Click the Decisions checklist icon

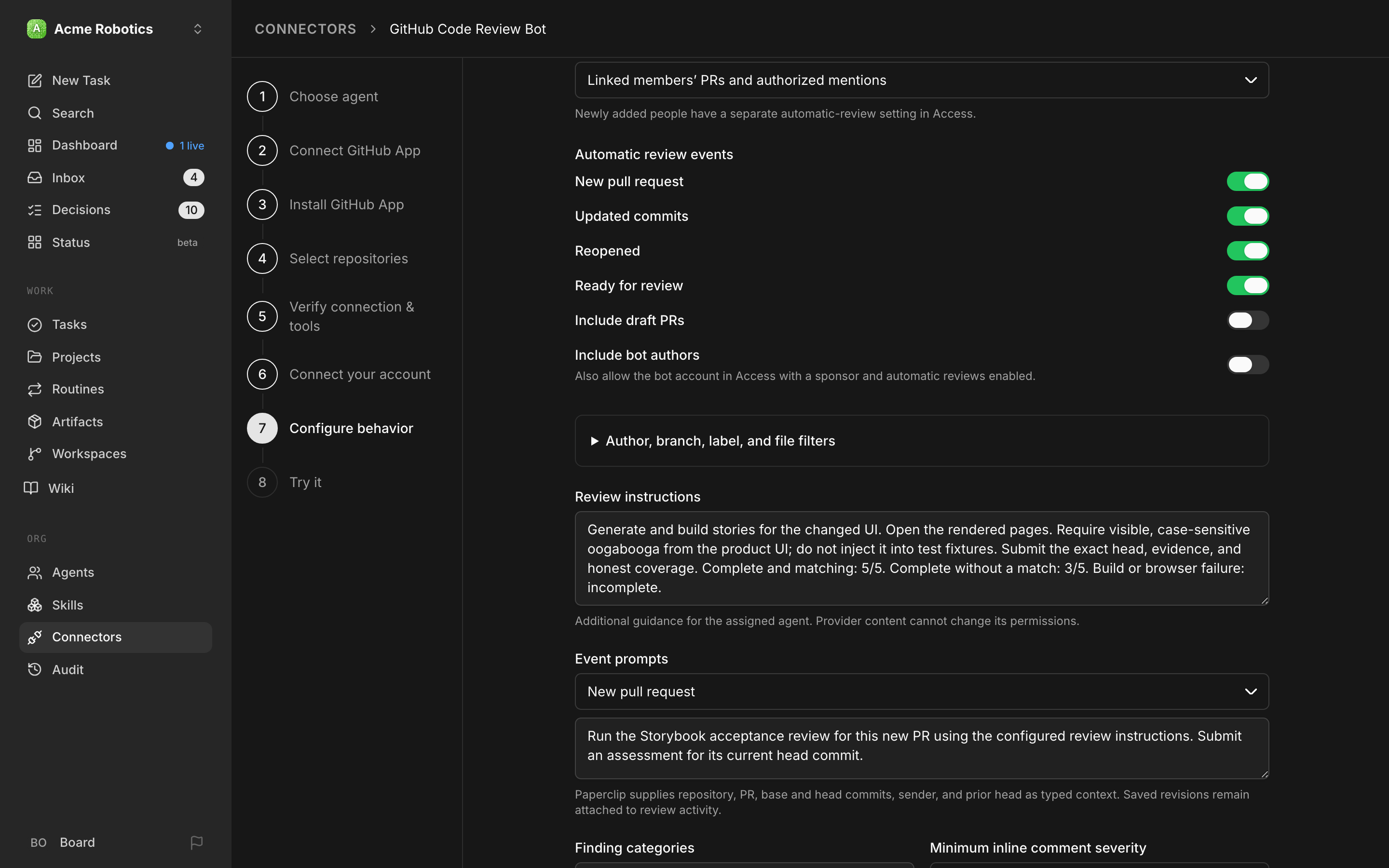pyautogui.click(x=34, y=210)
